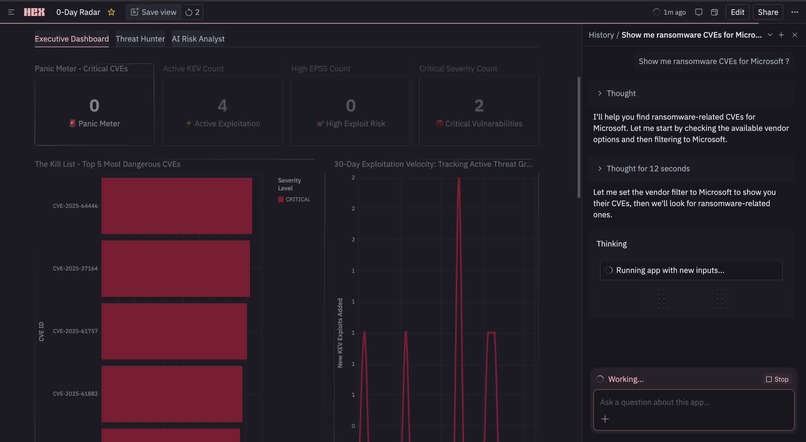The image size is (806, 442).
Task: Click bar for CVE-2025-61882
Action: click(172, 394)
